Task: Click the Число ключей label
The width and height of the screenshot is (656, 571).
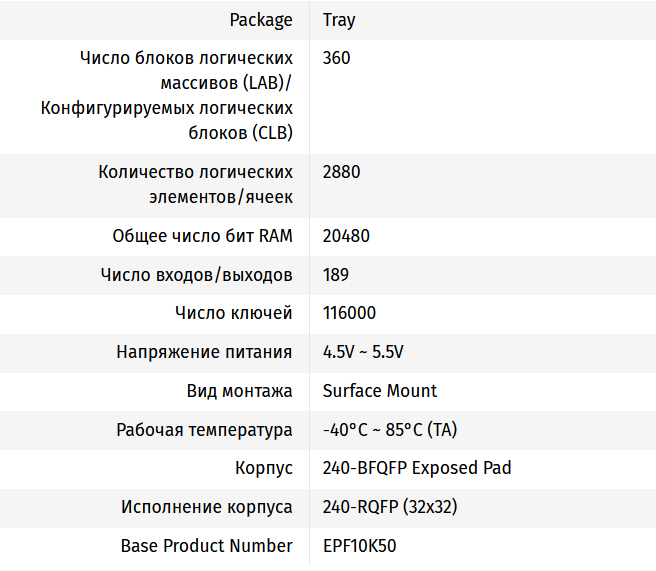Action: pos(234,313)
